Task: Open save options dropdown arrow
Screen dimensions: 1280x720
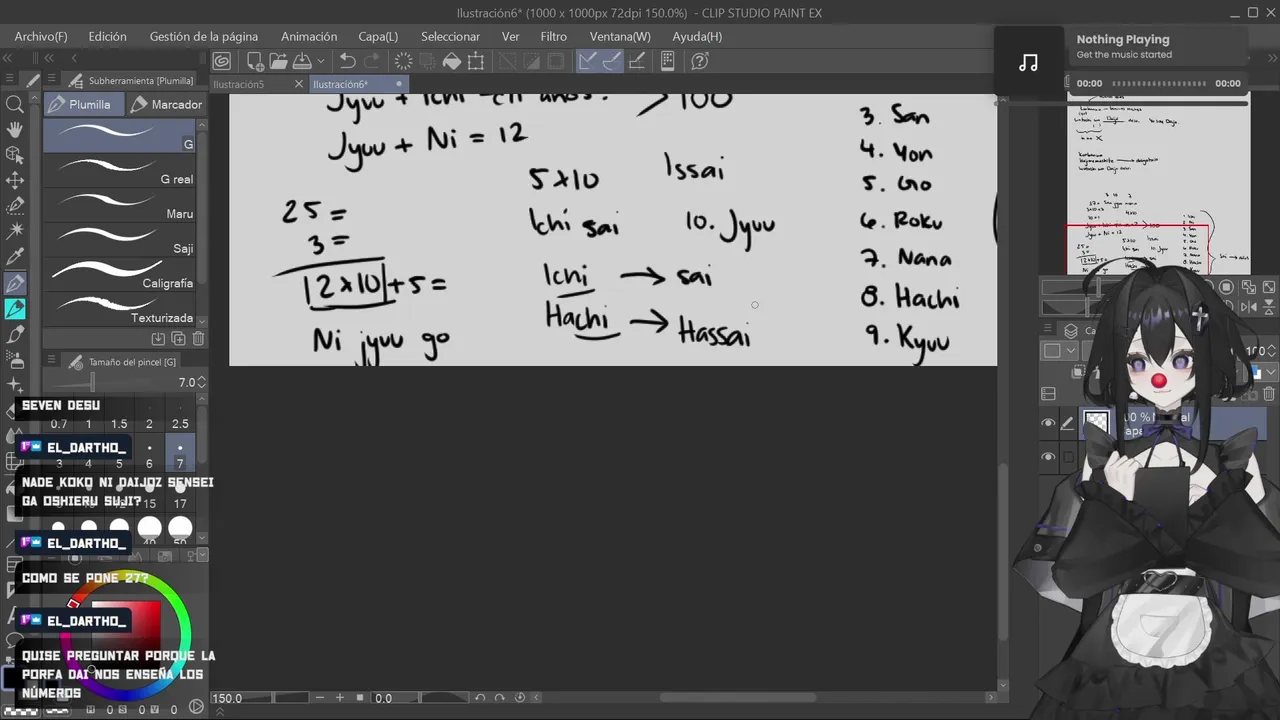Action: pyautogui.click(x=320, y=61)
